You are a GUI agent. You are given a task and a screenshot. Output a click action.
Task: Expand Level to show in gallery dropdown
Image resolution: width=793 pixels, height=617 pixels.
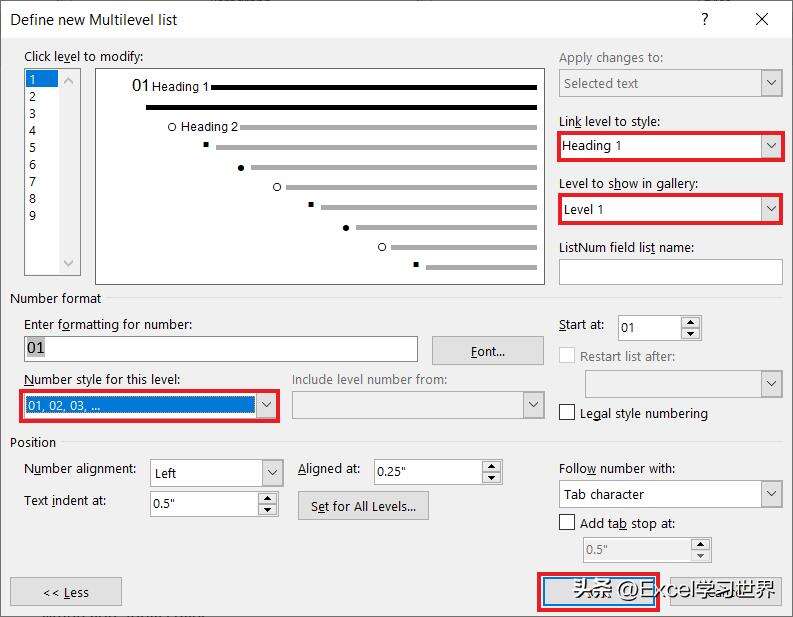pos(771,208)
